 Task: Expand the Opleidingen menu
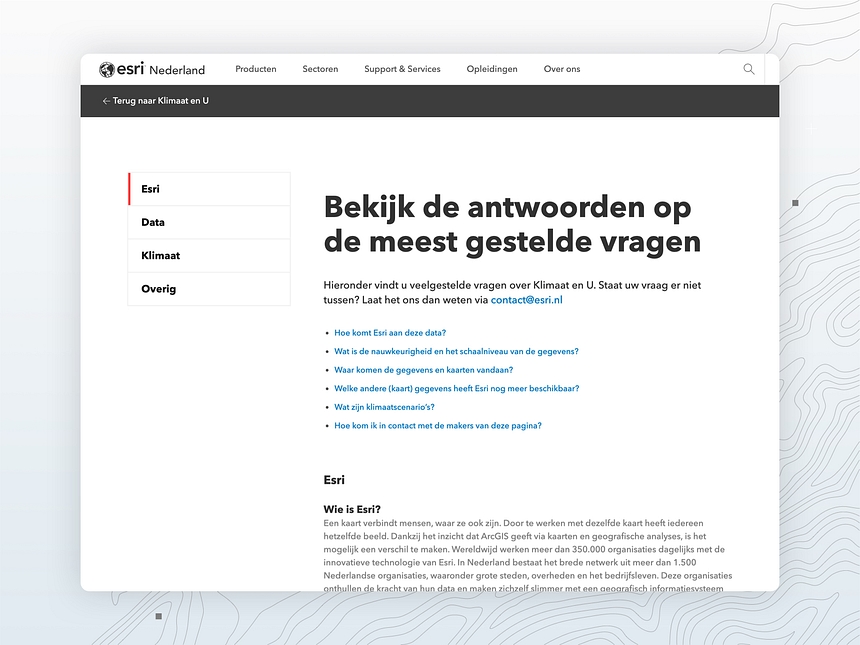click(x=492, y=69)
